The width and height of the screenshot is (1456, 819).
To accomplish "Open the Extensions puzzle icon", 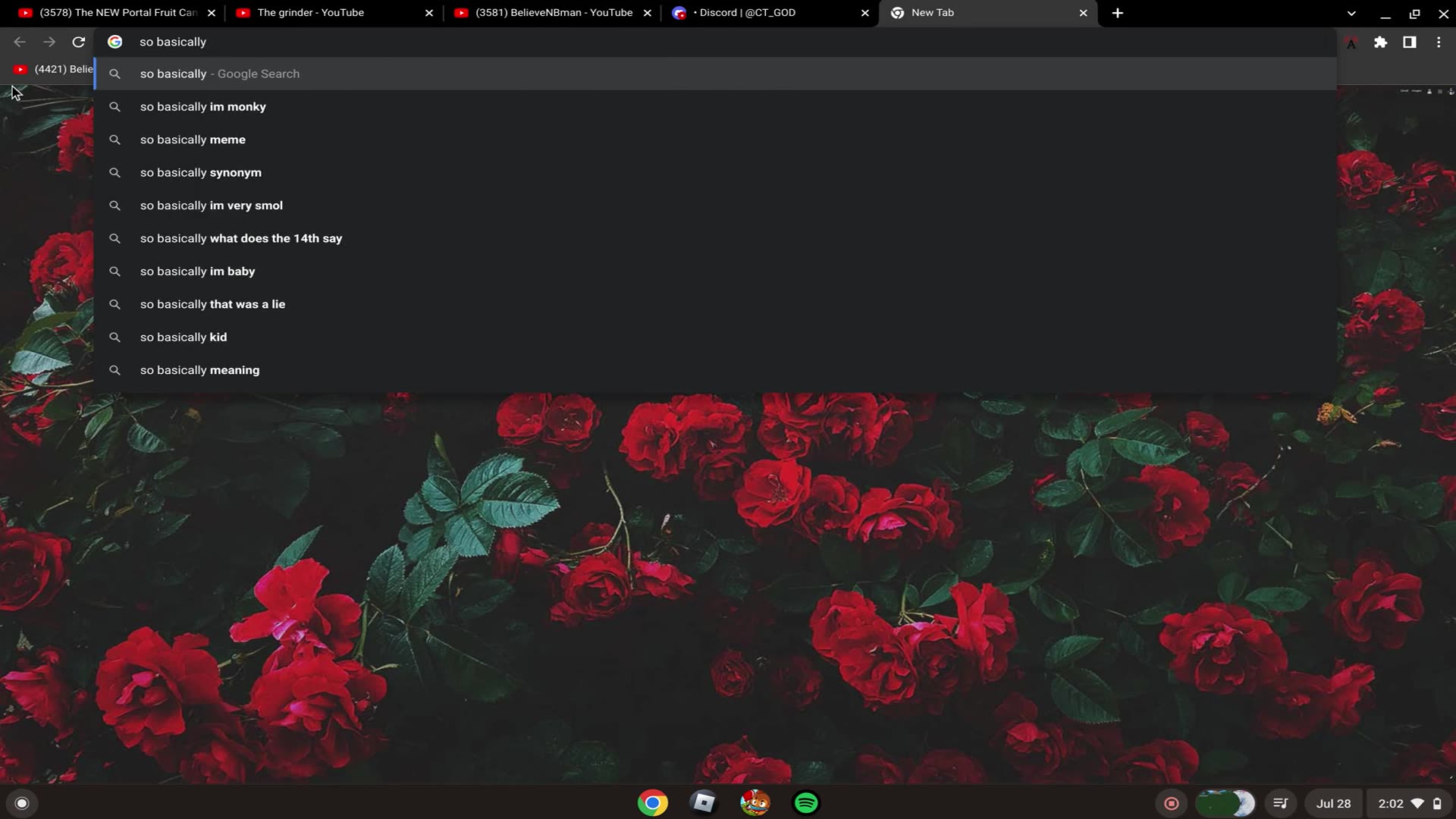I will tap(1380, 42).
